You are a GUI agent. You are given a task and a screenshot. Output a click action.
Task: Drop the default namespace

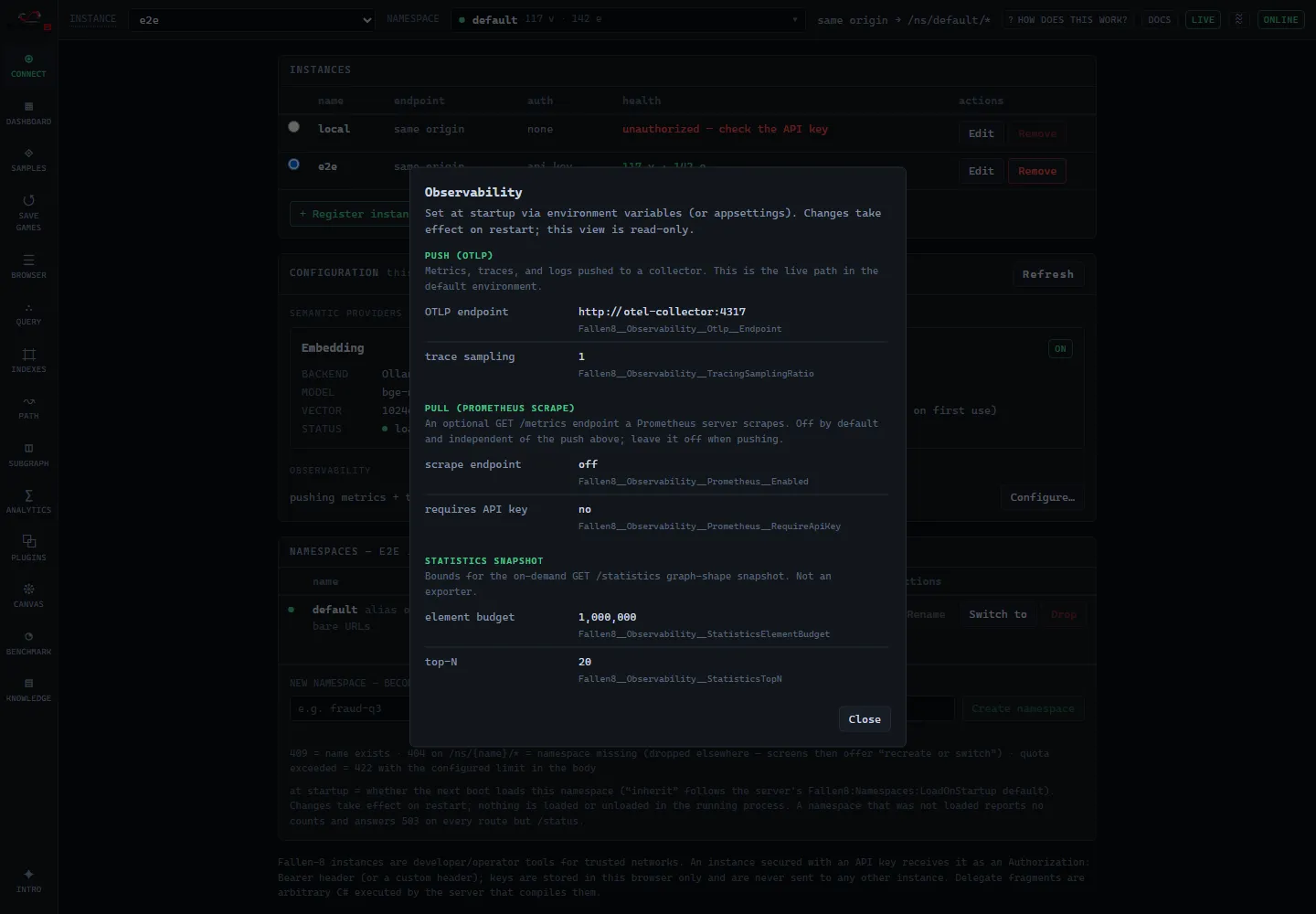[x=1063, y=614]
